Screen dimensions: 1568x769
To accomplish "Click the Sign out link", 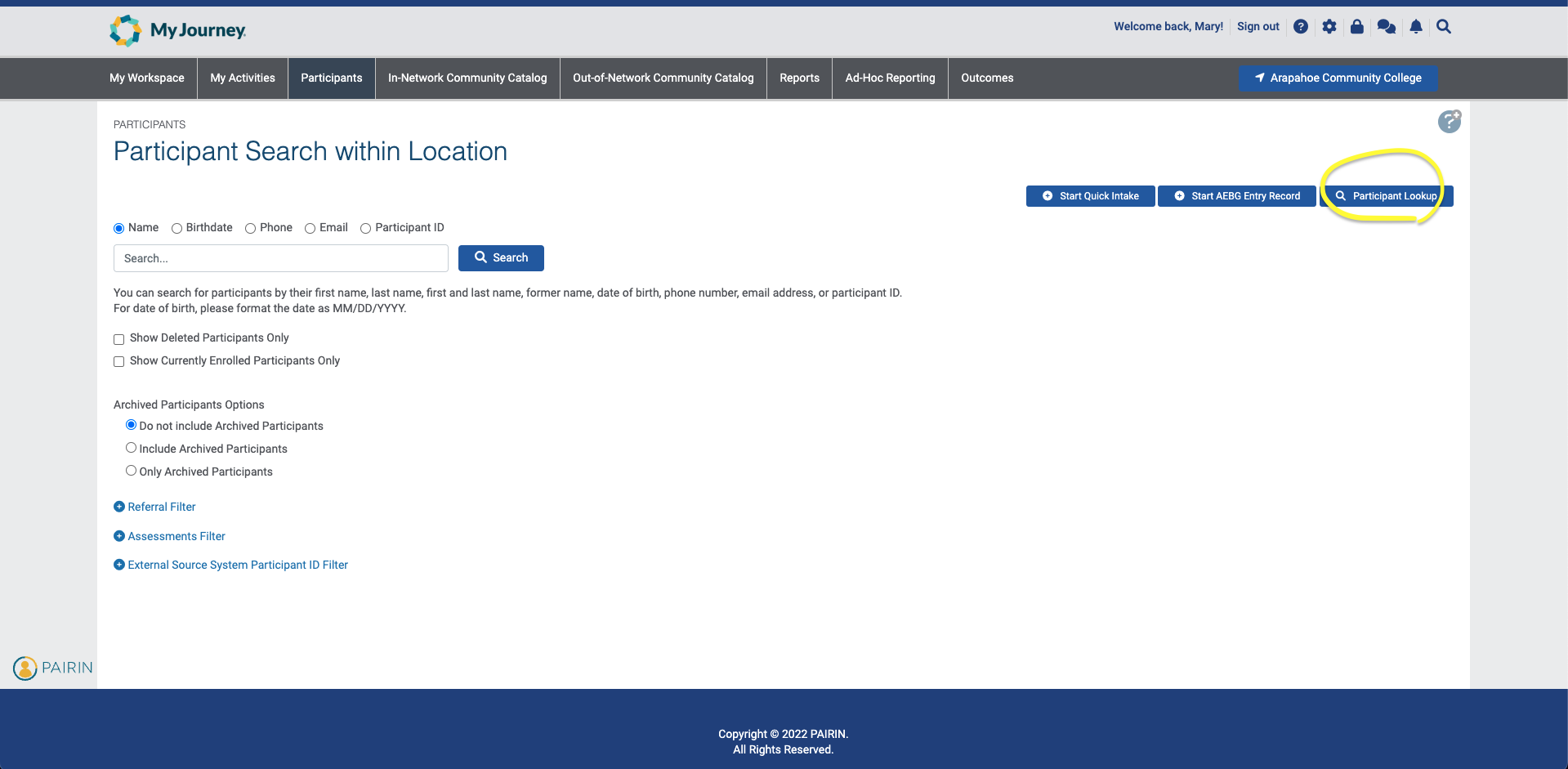I will click(1258, 27).
